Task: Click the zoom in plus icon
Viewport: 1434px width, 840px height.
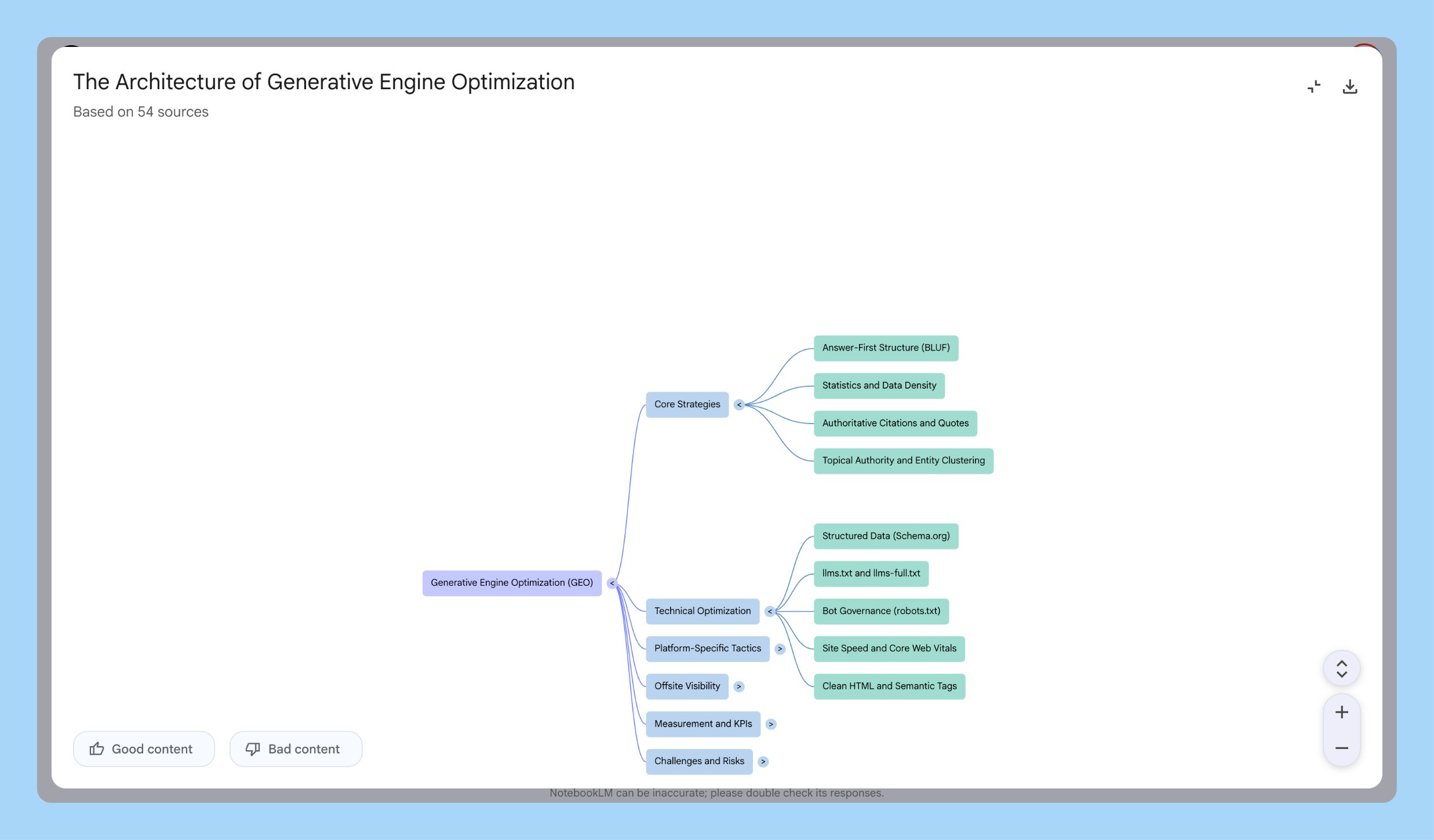Action: tap(1341, 712)
